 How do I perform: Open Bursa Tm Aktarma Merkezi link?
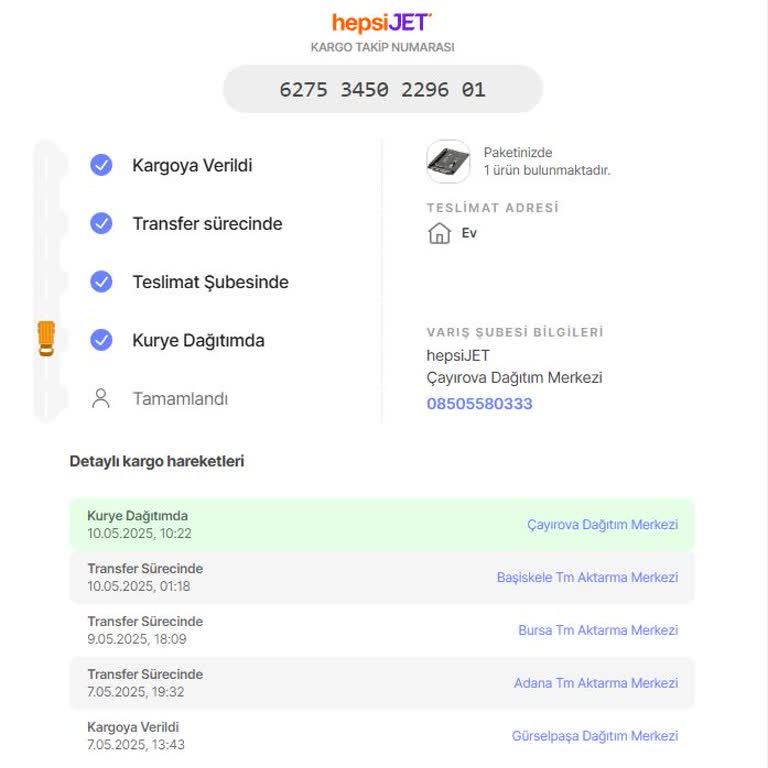[598, 630]
